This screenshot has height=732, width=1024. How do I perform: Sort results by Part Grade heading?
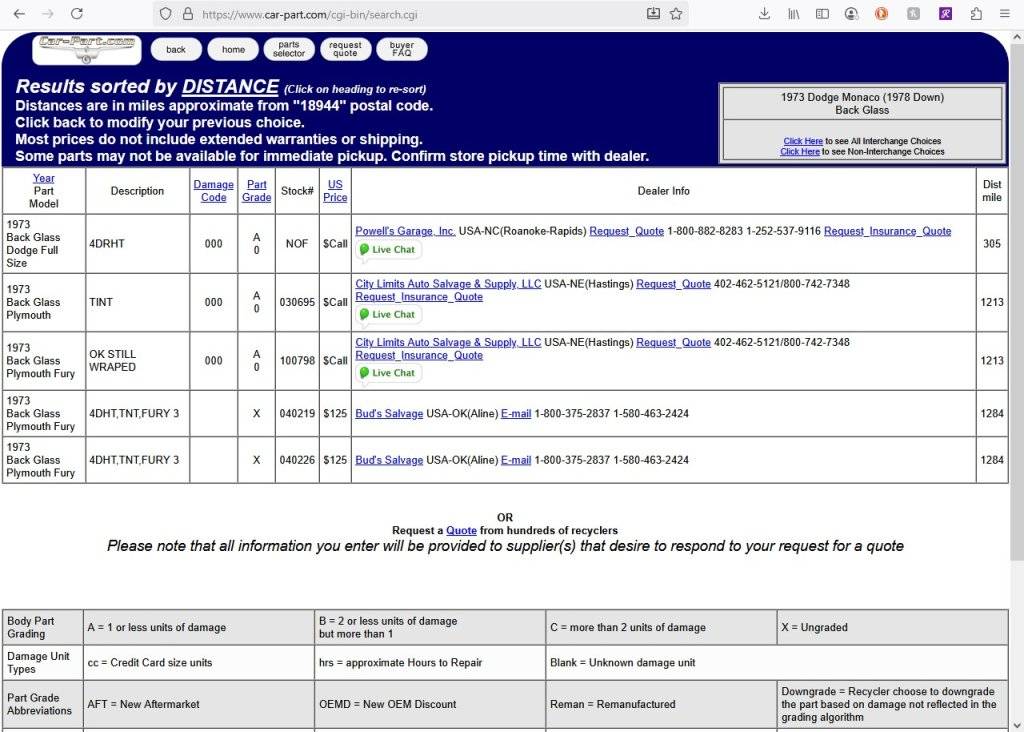pos(256,191)
